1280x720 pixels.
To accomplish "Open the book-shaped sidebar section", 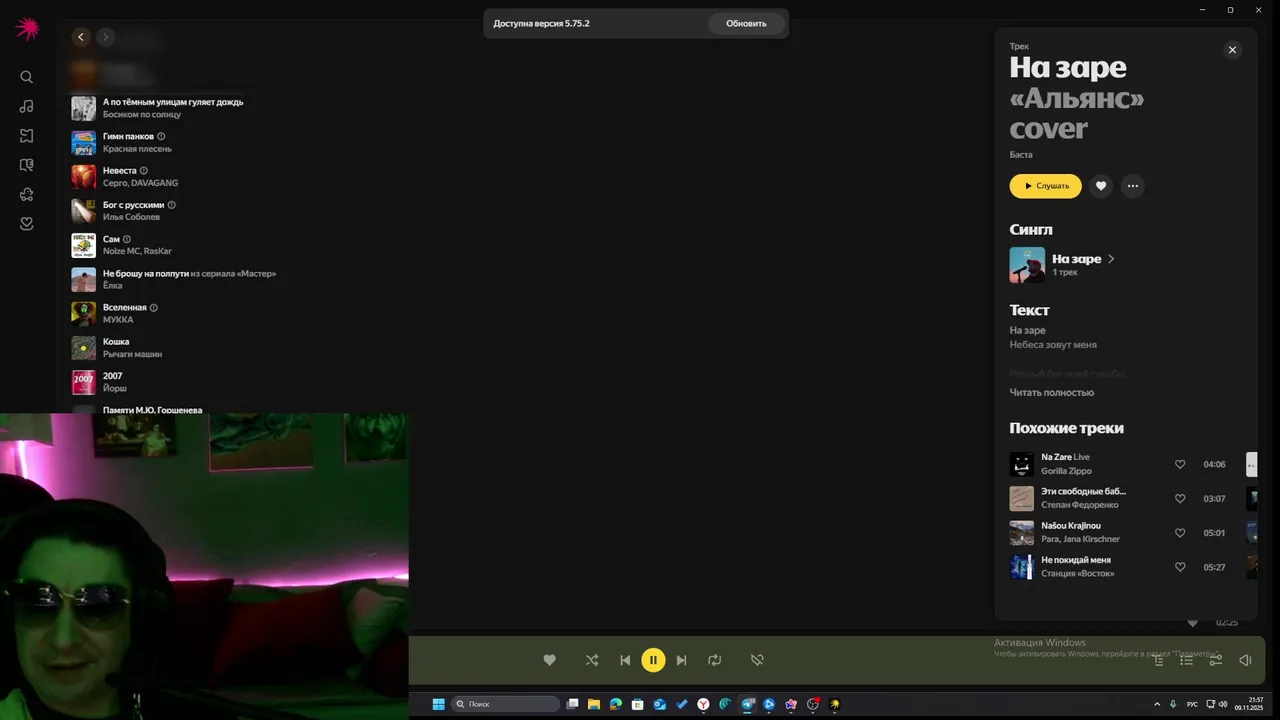I will 27,165.
